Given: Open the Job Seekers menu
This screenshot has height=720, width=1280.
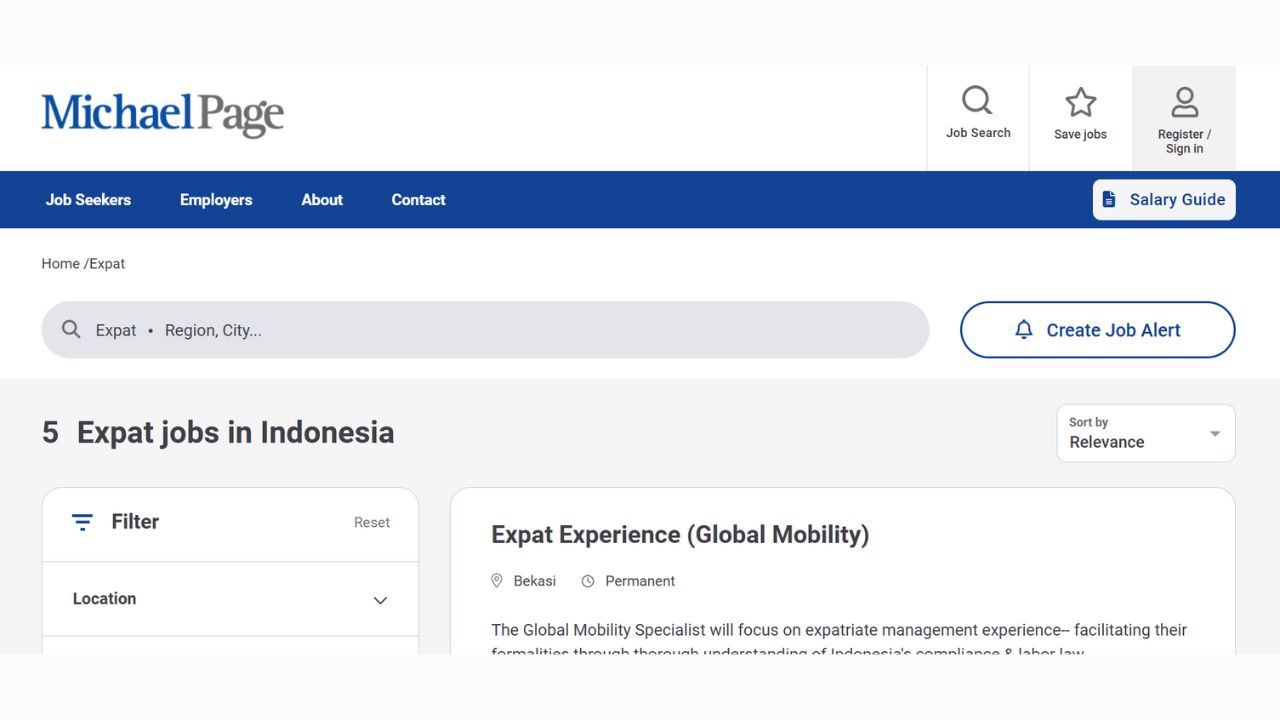Looking at the screenshot, I should (88, 199).
